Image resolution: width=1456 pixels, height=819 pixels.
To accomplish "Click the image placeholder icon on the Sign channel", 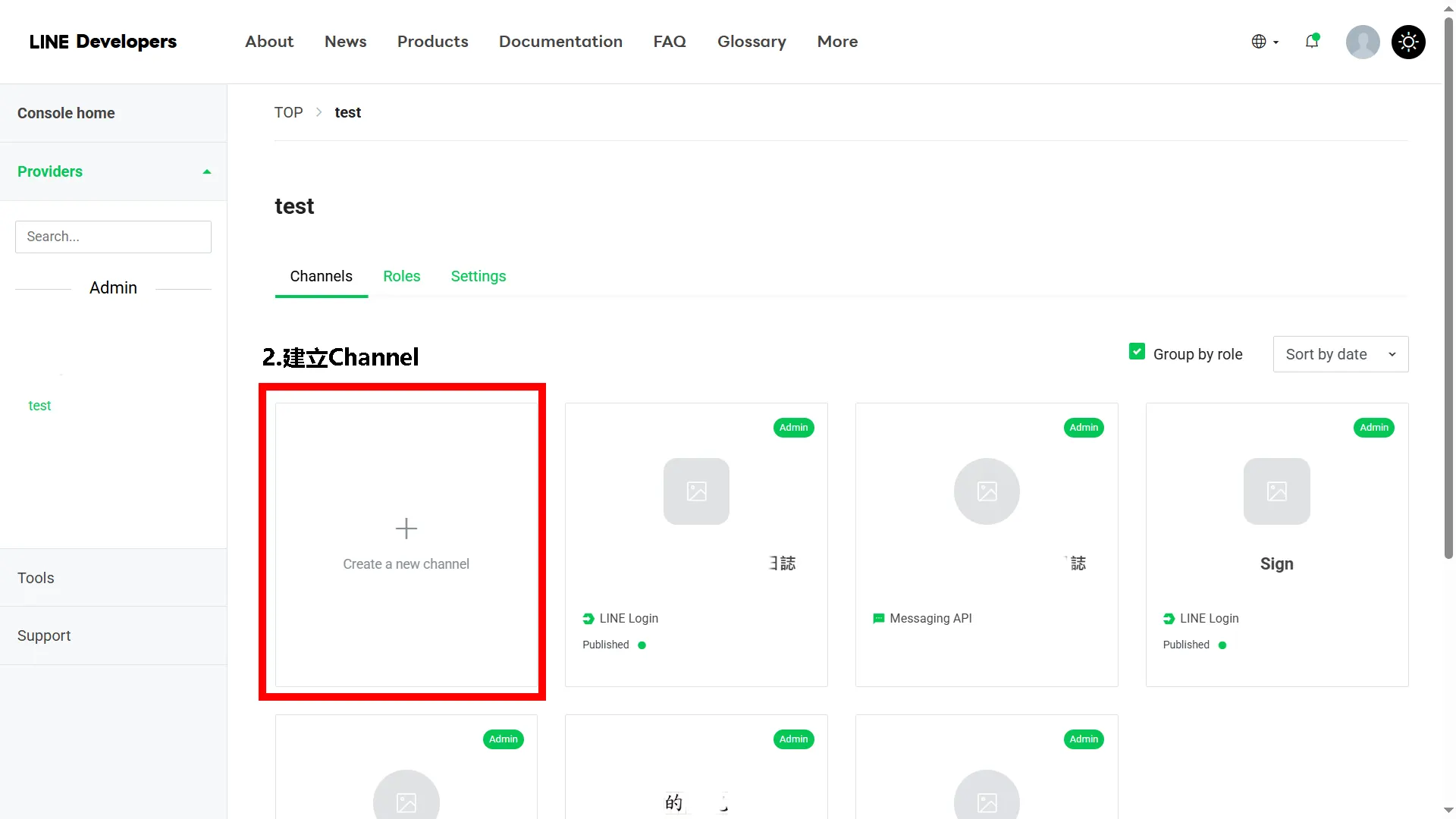I will pyautogui.click(x=1277, y=491).
